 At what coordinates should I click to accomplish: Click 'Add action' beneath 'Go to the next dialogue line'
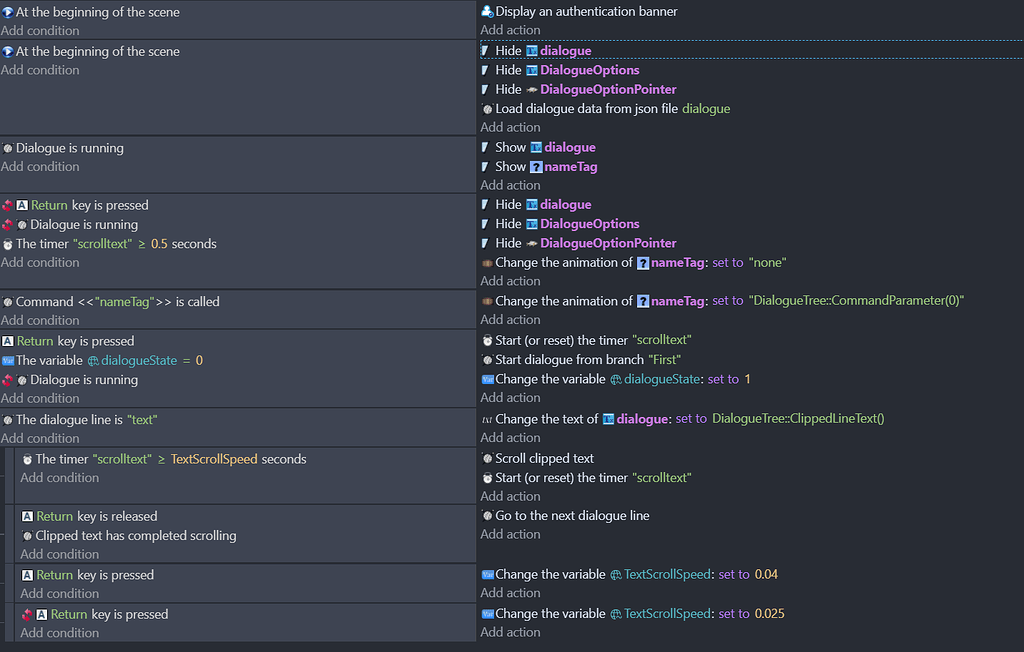point(510,534)
